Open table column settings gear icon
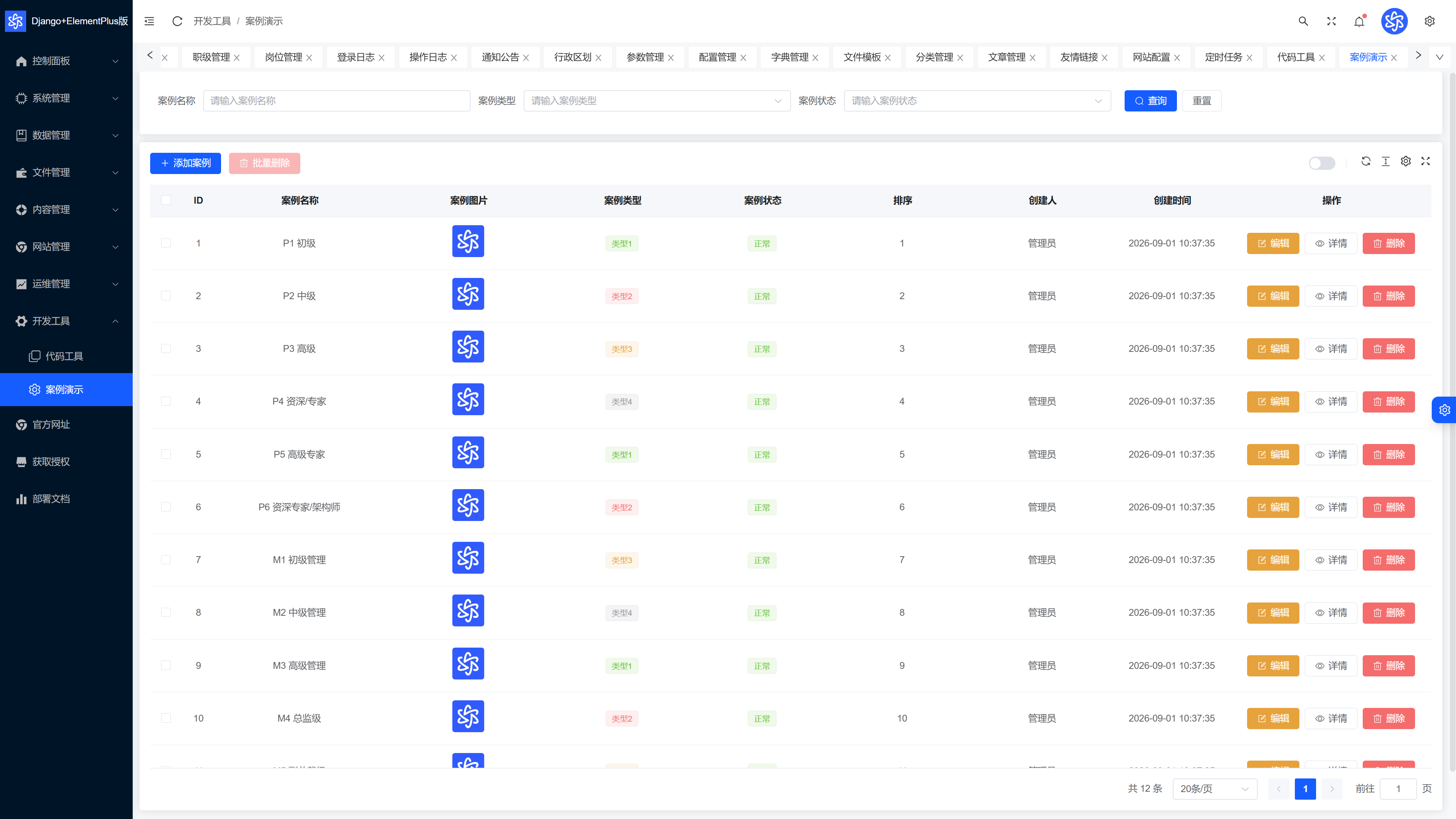 (1406, 162)
